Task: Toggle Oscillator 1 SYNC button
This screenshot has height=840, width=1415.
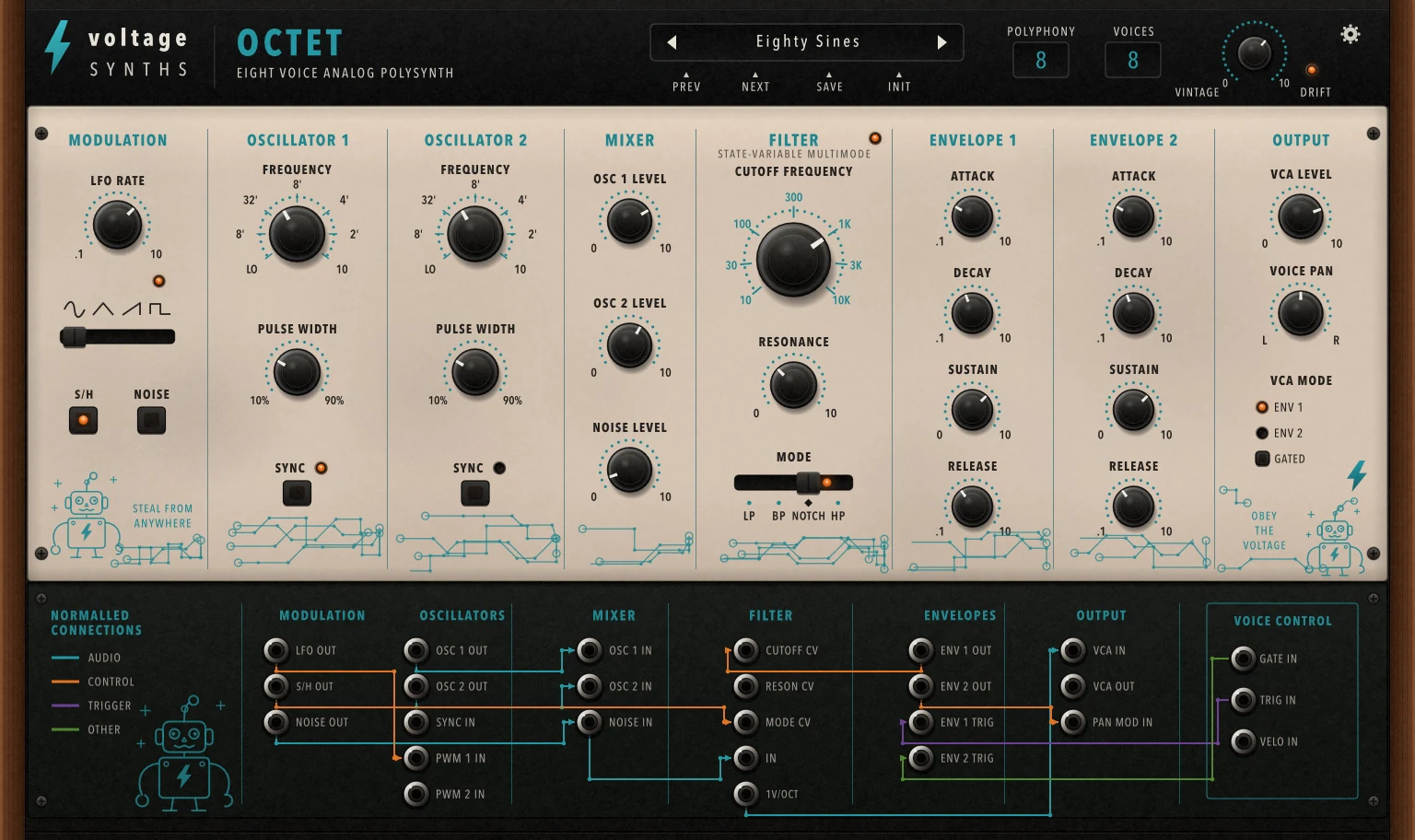Action: (297, 493)
